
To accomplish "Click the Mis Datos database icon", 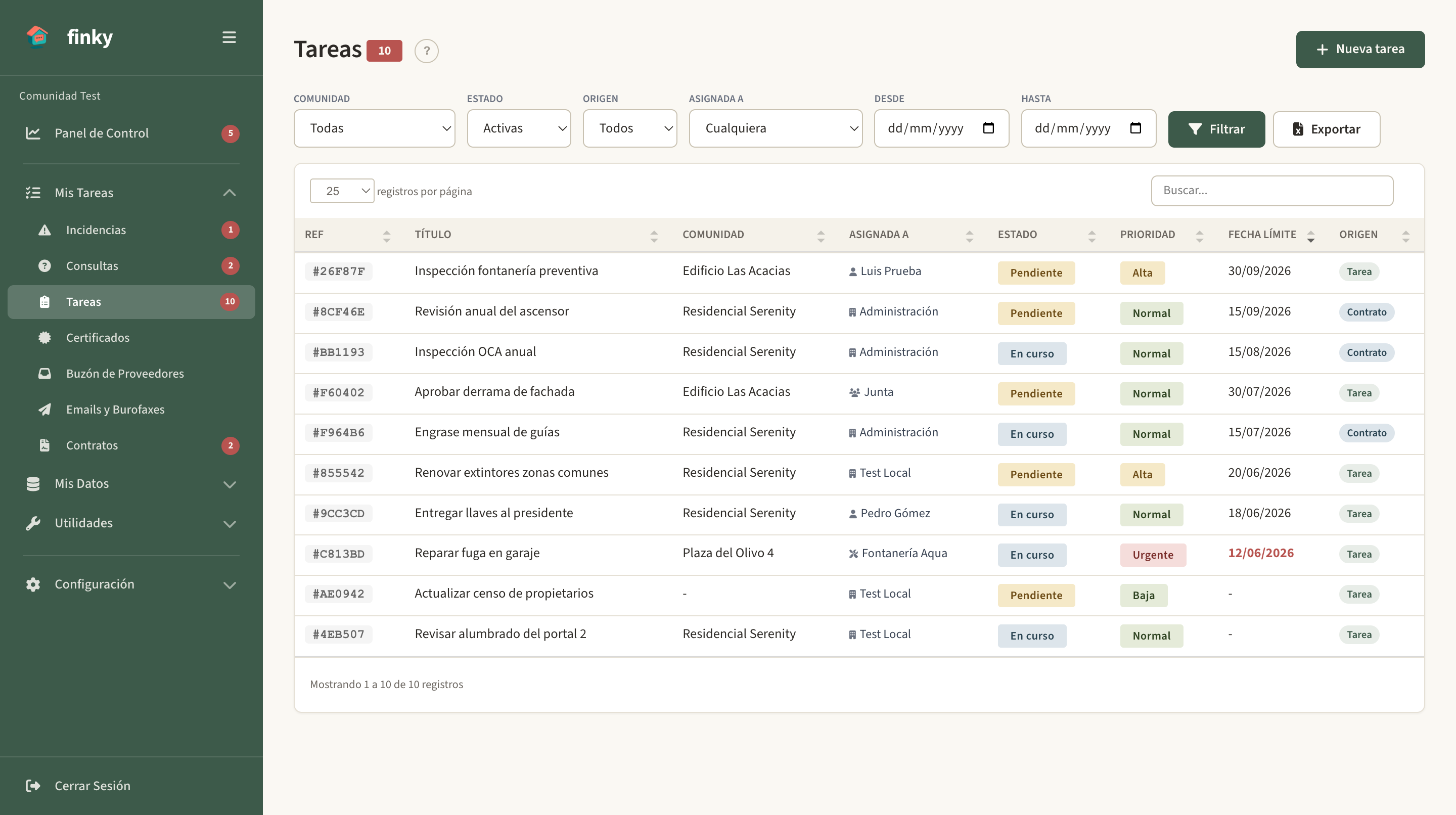I will [33, 484].
